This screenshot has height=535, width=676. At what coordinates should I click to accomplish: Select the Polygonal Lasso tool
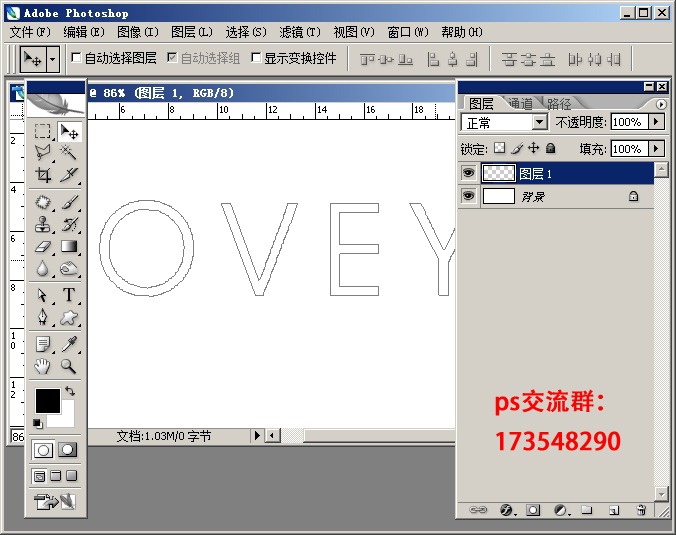[42, 153]
